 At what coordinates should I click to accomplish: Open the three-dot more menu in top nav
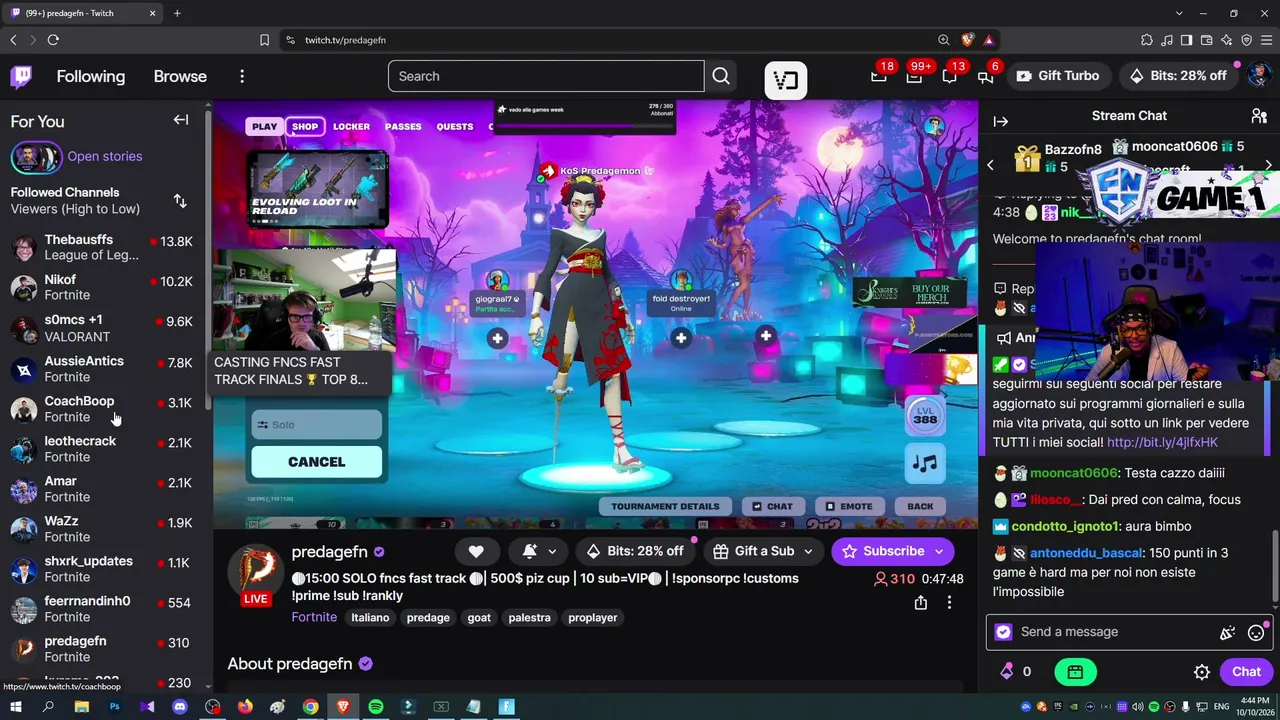[x=242, y=76]
